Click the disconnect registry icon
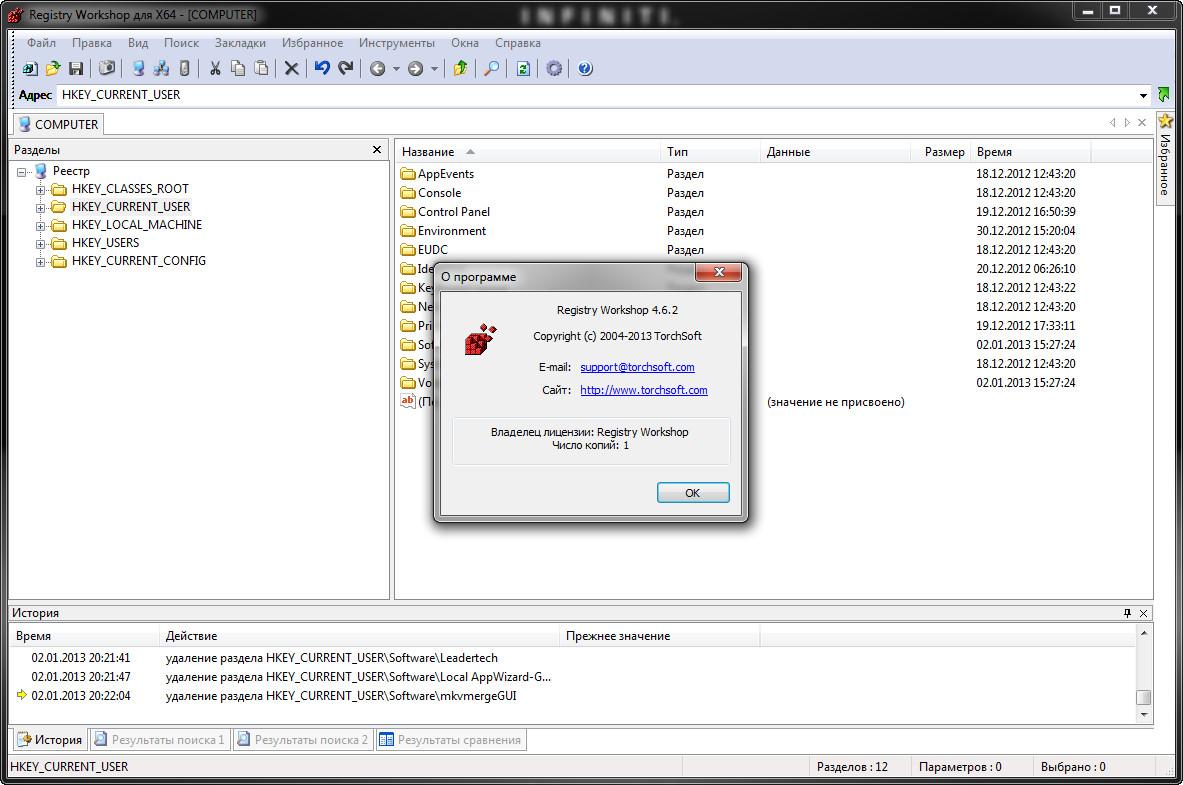The width and height of the screenshot is (1183, 785). click(x=184, y=69)
